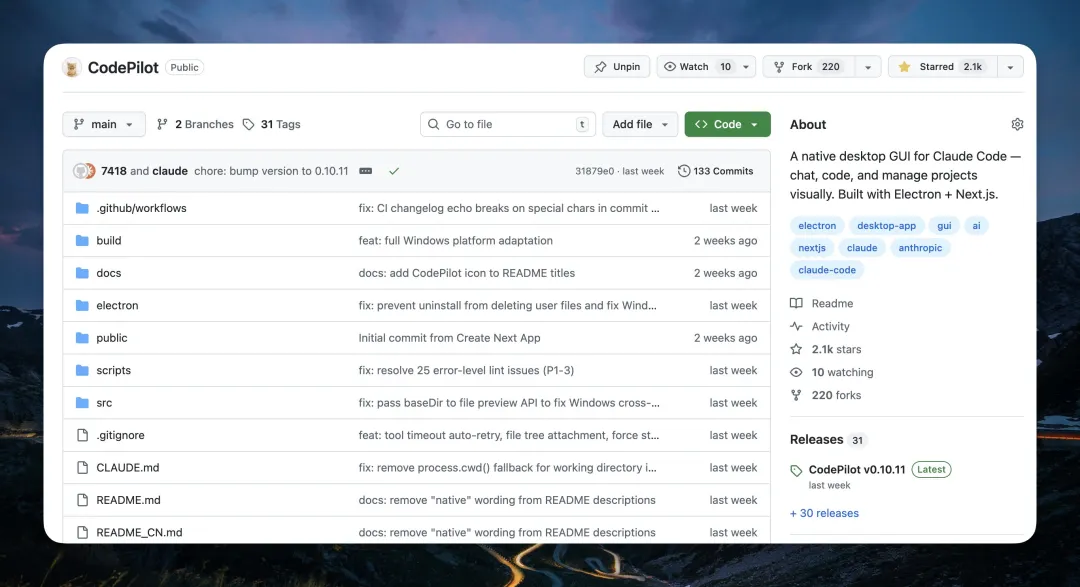Unpin the repository with Unpin button
Screen dimensions: 1080x587
tap(617, 67)
